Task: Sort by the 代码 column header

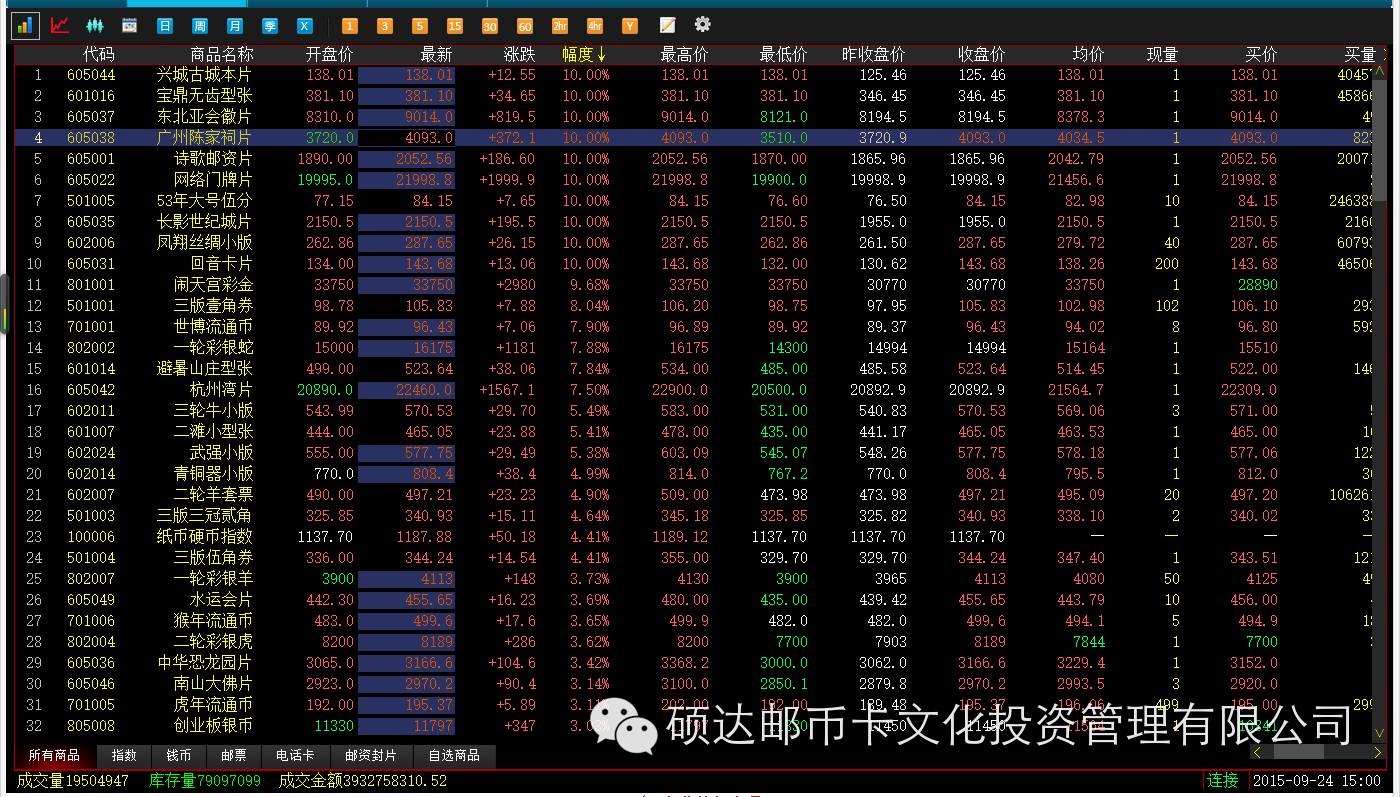Action: click(x=98, y=55)
